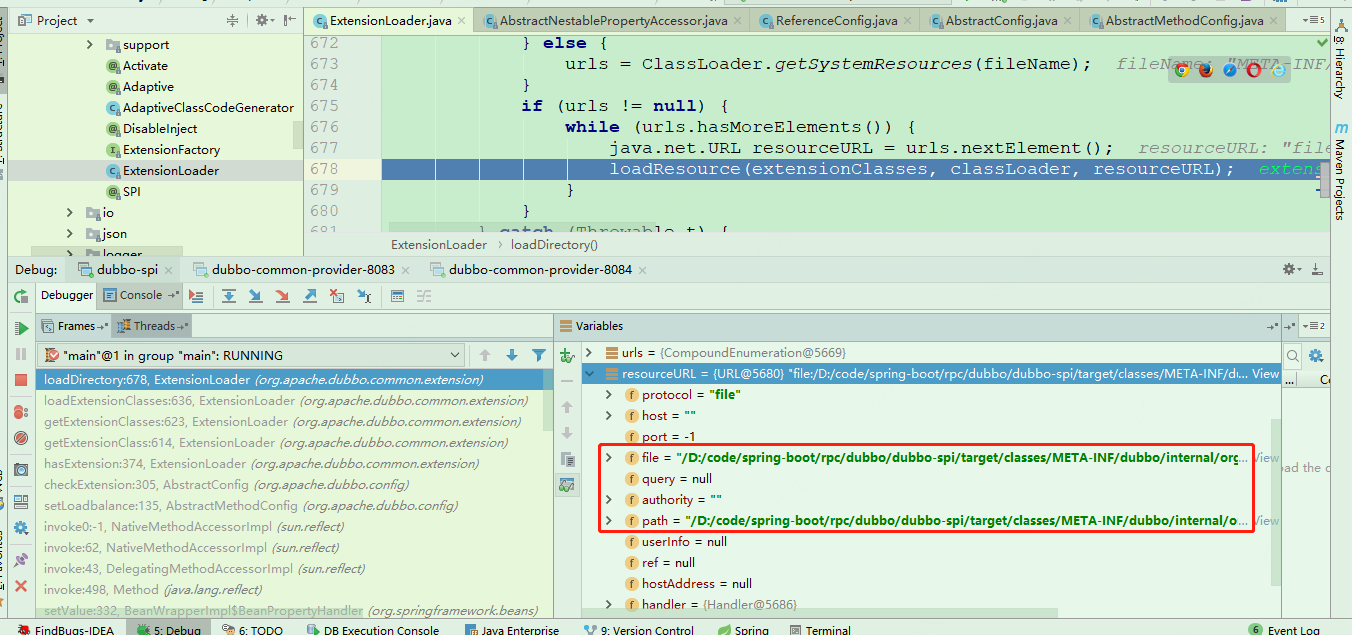1352x635 pixels.
Task: Expand the protocol field
Action: coord(609,395)
